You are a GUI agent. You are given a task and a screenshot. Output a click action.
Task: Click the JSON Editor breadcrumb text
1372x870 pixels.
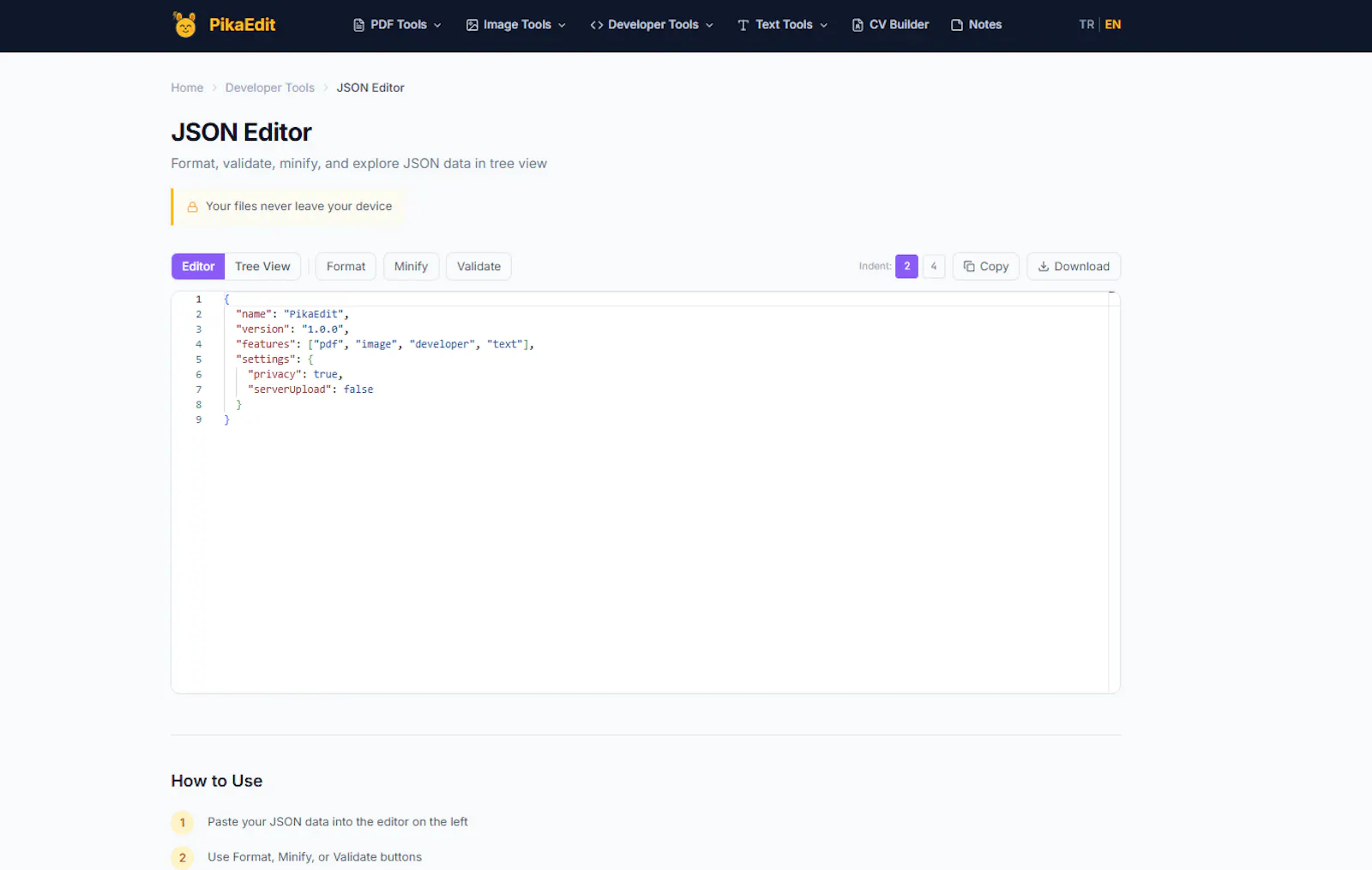coord(370,88)
